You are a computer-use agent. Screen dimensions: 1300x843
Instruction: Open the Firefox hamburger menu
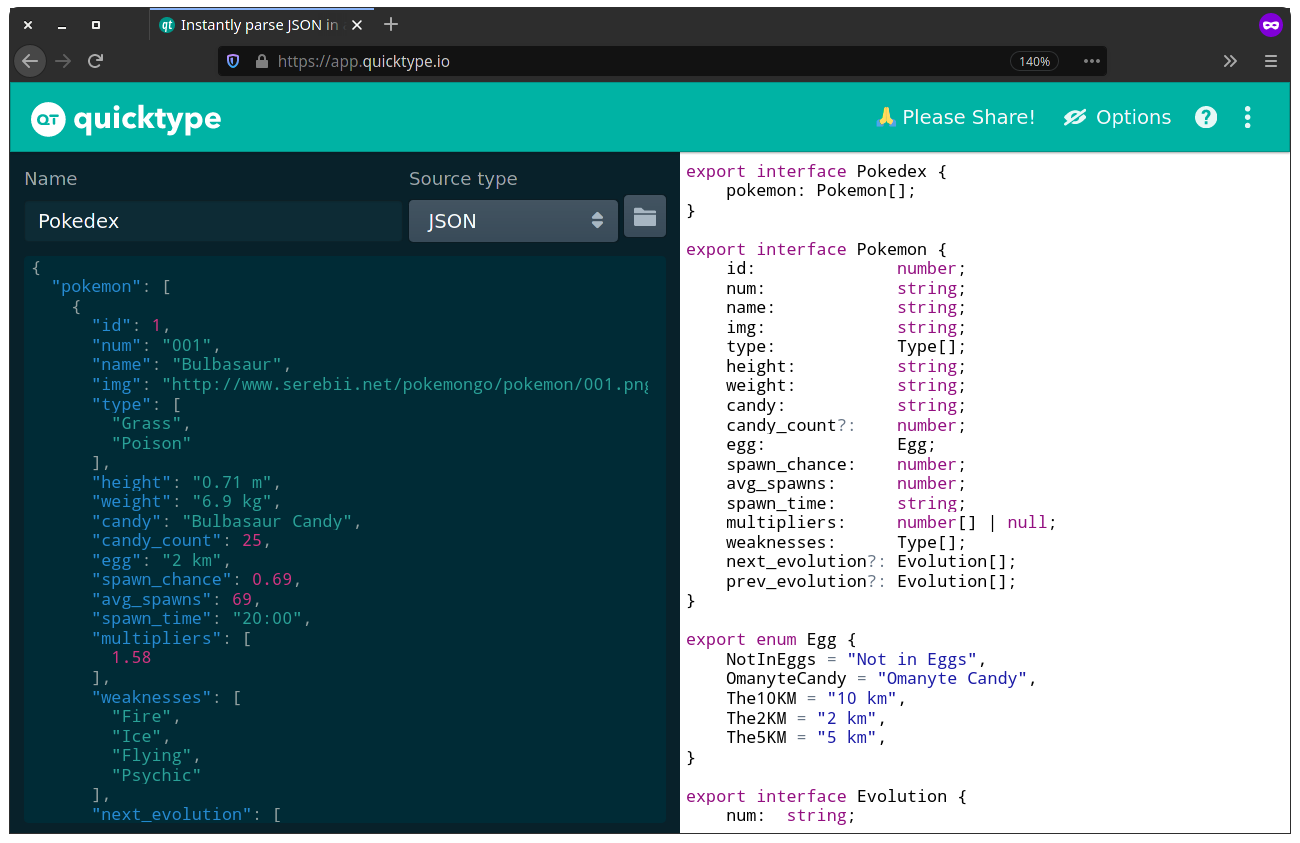point(1271,61)
